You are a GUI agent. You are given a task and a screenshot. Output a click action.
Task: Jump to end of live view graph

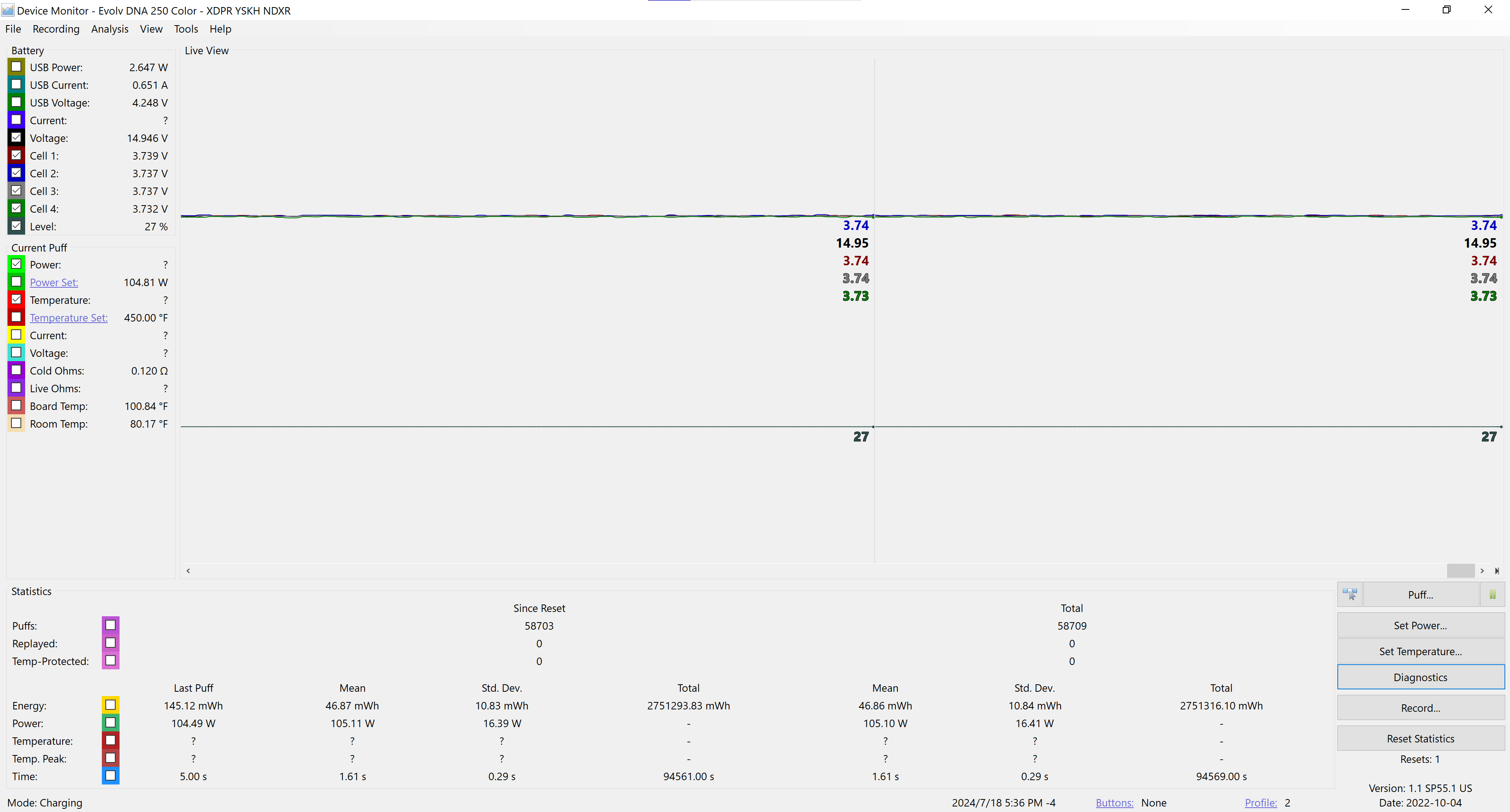[1497, 571]
